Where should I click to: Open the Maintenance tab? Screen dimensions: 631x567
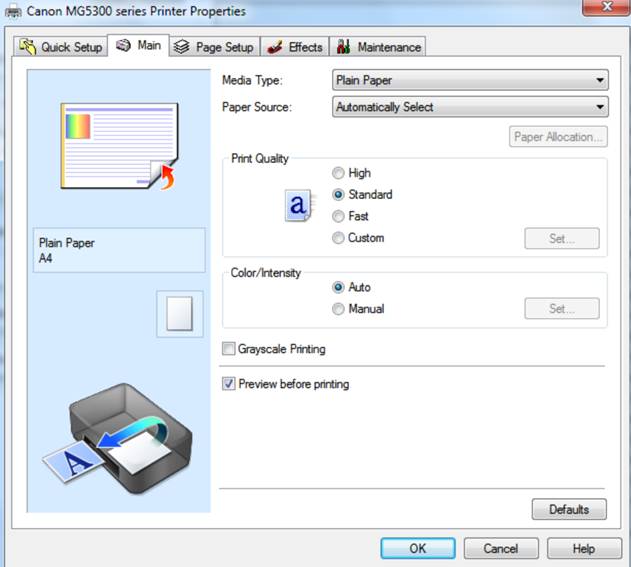point(377,47)
